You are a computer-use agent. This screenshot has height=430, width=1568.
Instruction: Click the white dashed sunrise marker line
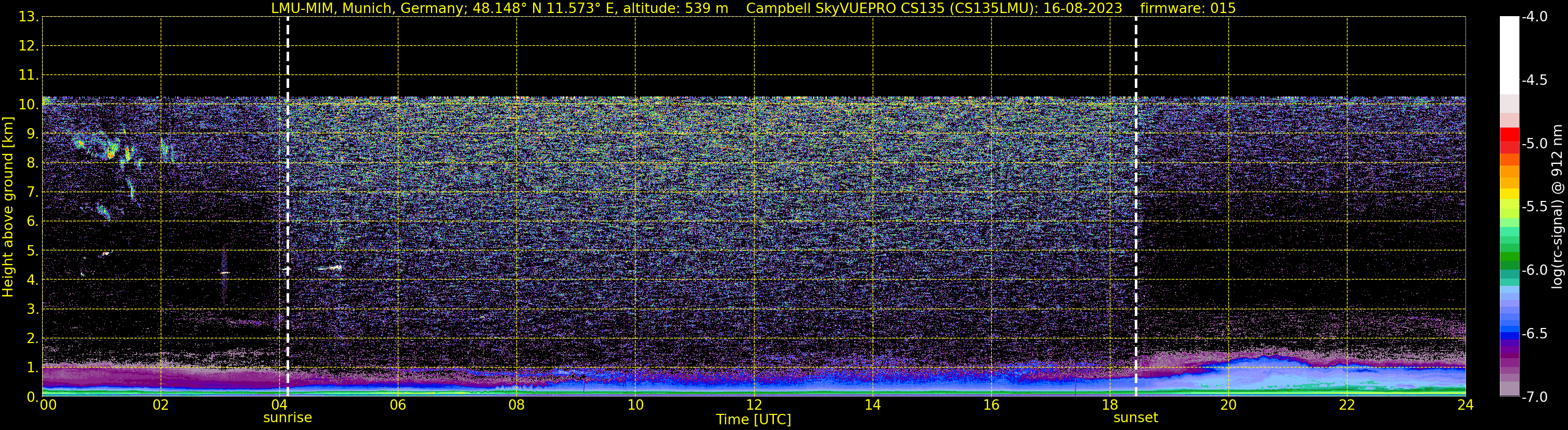pos(287,207)
